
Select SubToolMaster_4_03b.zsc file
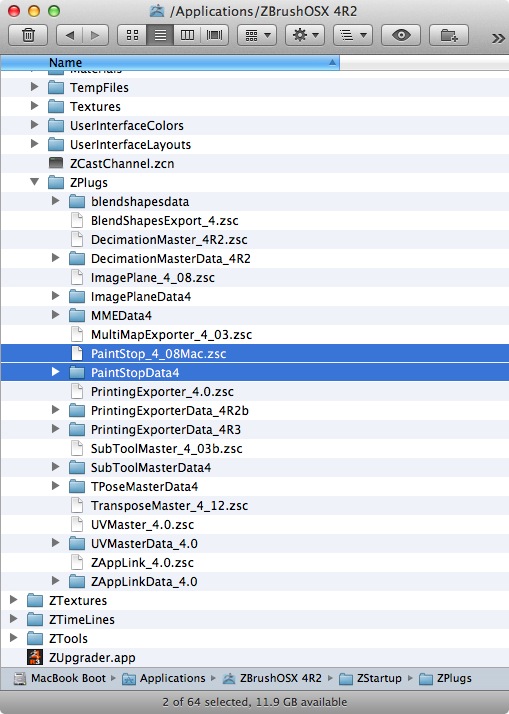pos(167,449)
